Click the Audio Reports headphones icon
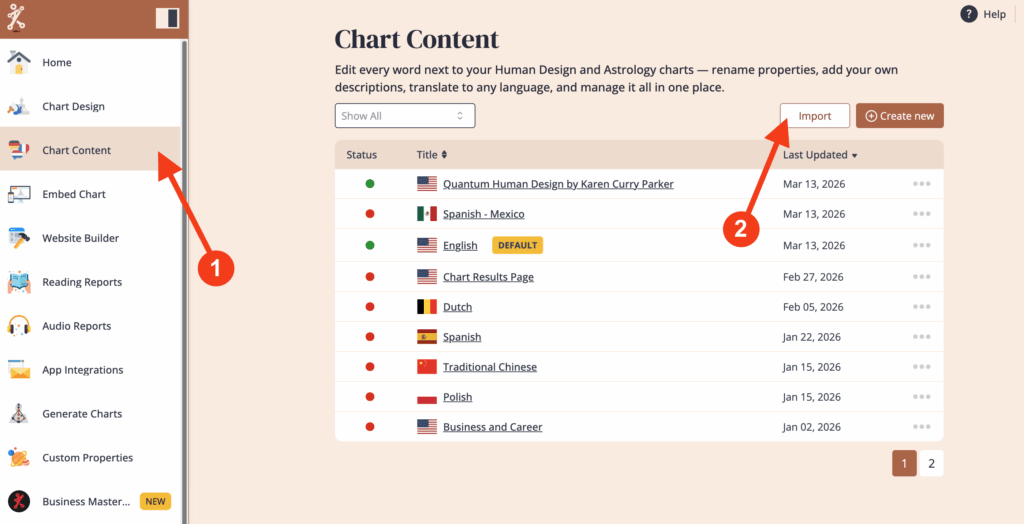1024x524 pixels. tap(19, 326)
